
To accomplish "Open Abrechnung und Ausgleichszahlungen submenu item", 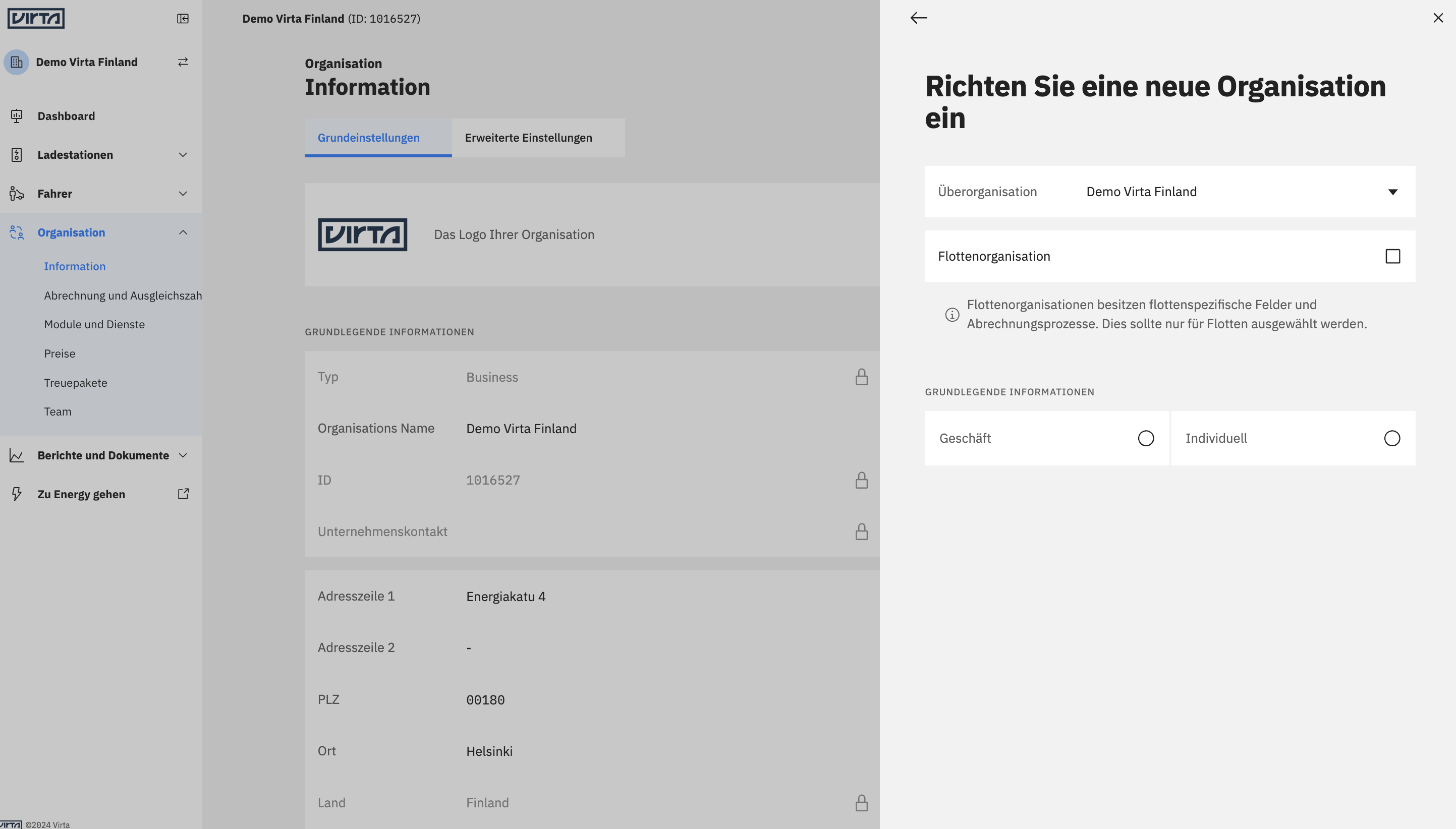I will pyautogui.click(x=123, y=295).
